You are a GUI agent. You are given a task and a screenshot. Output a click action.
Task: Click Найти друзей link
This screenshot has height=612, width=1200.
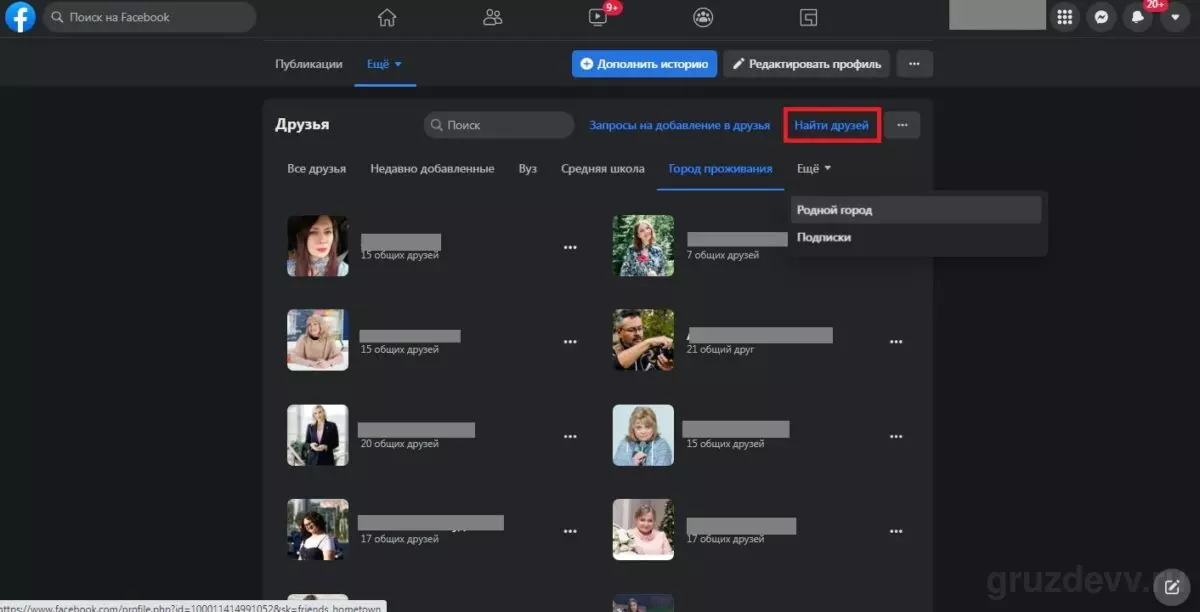(831, 125)
